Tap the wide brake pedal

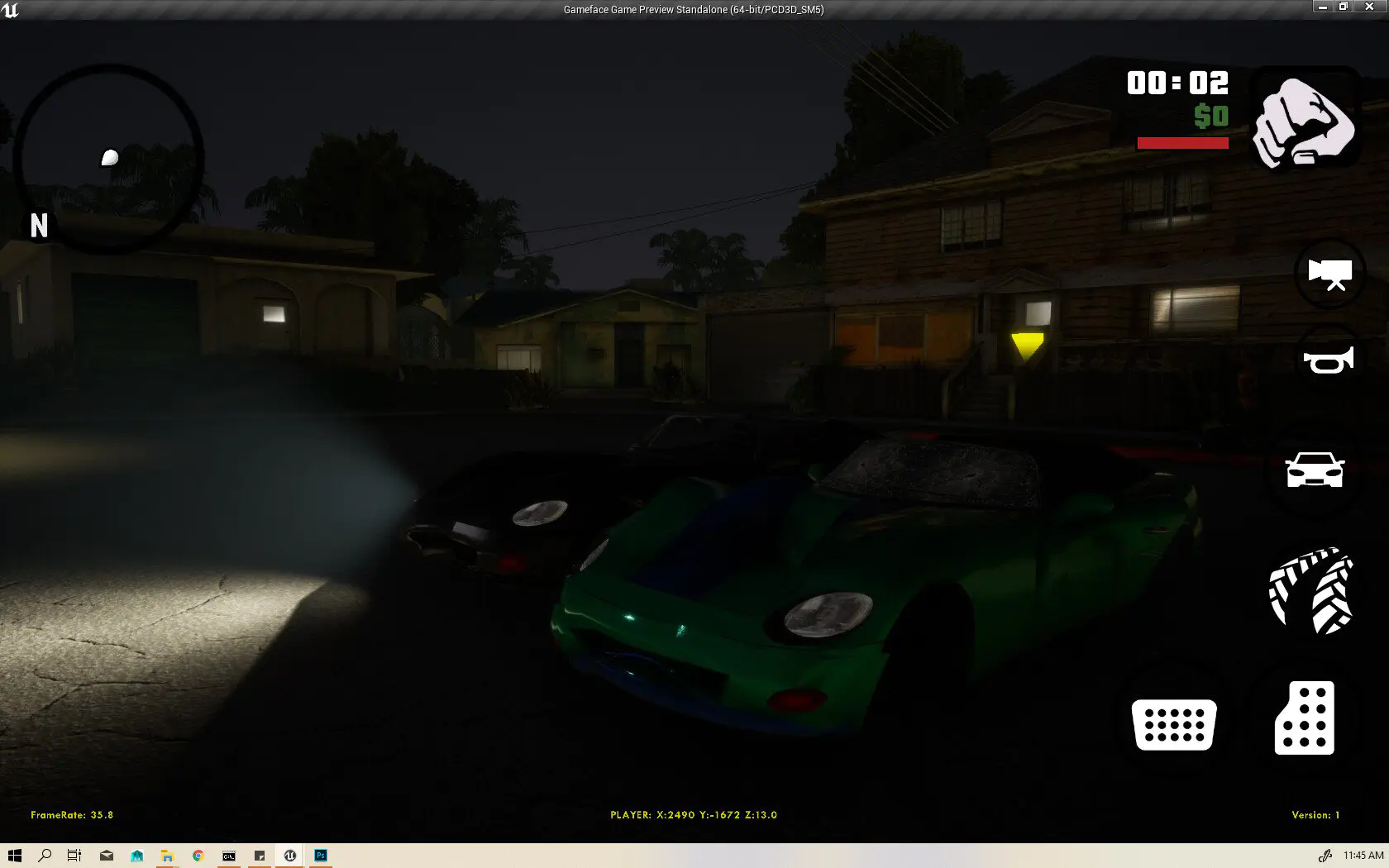coord(1174,725)
